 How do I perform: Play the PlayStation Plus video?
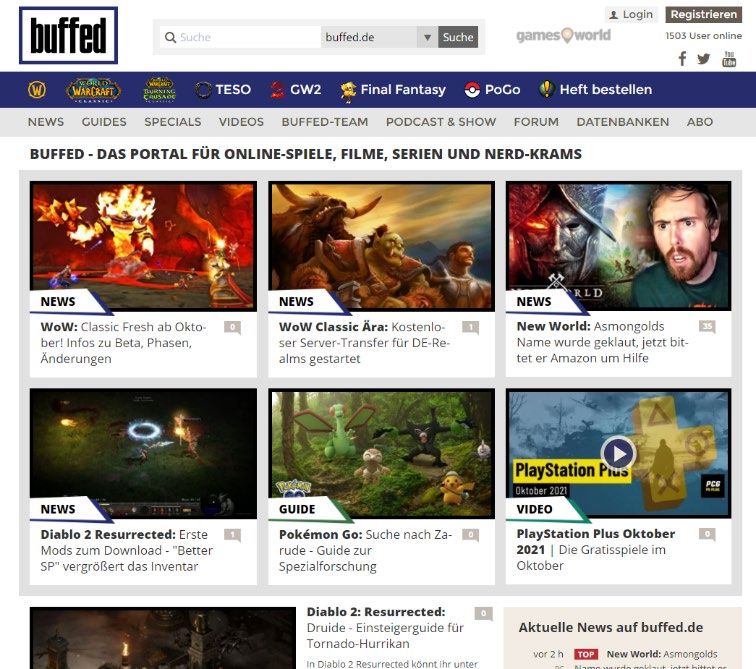618,454
